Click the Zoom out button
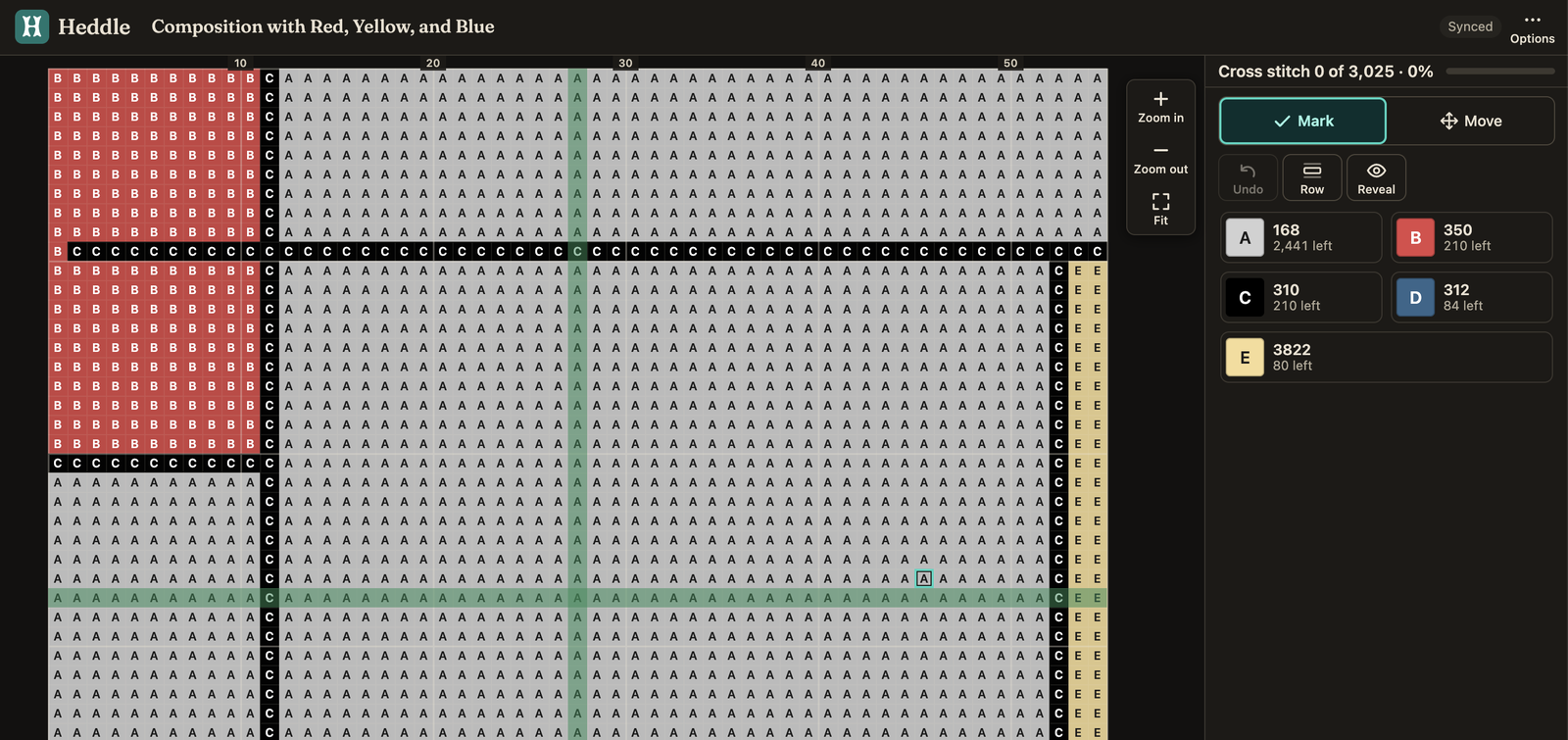The image size is (1568, 740). click(x=1160, y=159)
